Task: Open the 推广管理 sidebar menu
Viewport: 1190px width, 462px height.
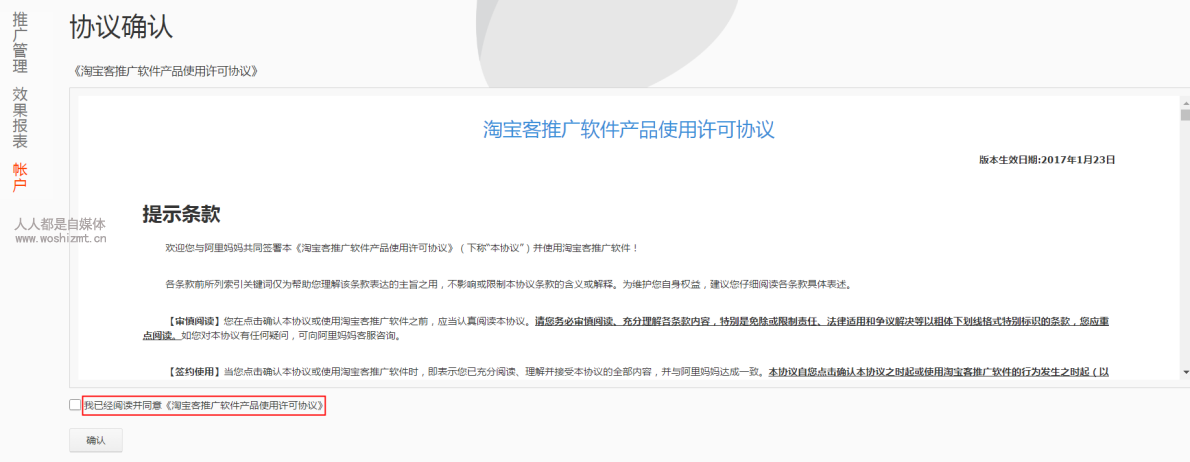Action: (20, 43)
